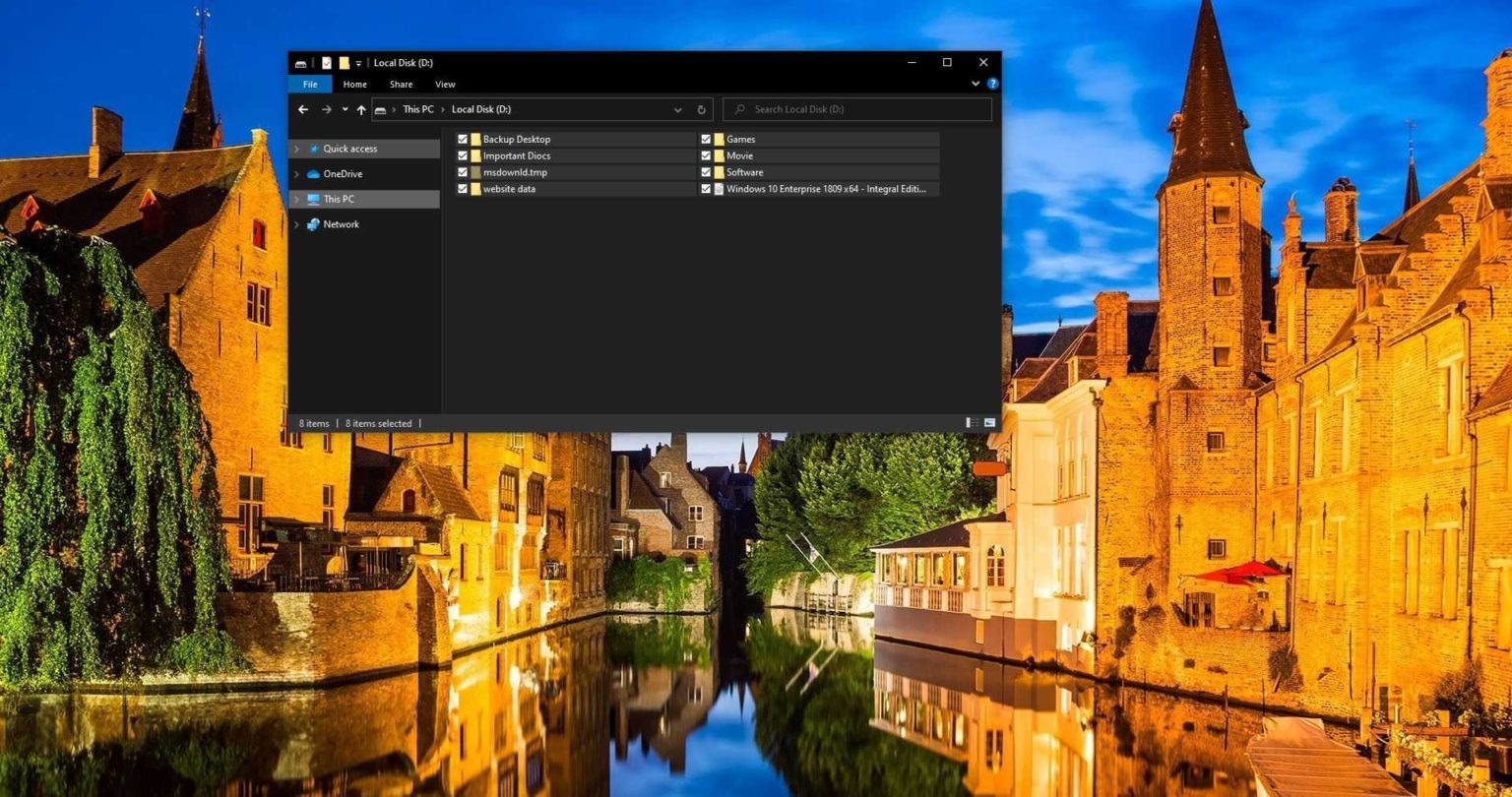Click the Properties icon in the title bar

click(x=327, y=63)
